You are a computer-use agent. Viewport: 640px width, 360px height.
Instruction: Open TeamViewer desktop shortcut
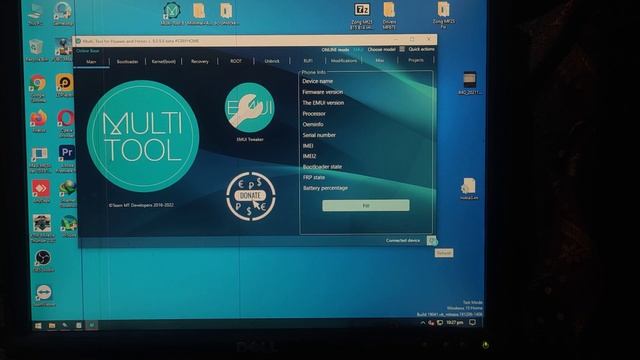click(x=44, y=296)
